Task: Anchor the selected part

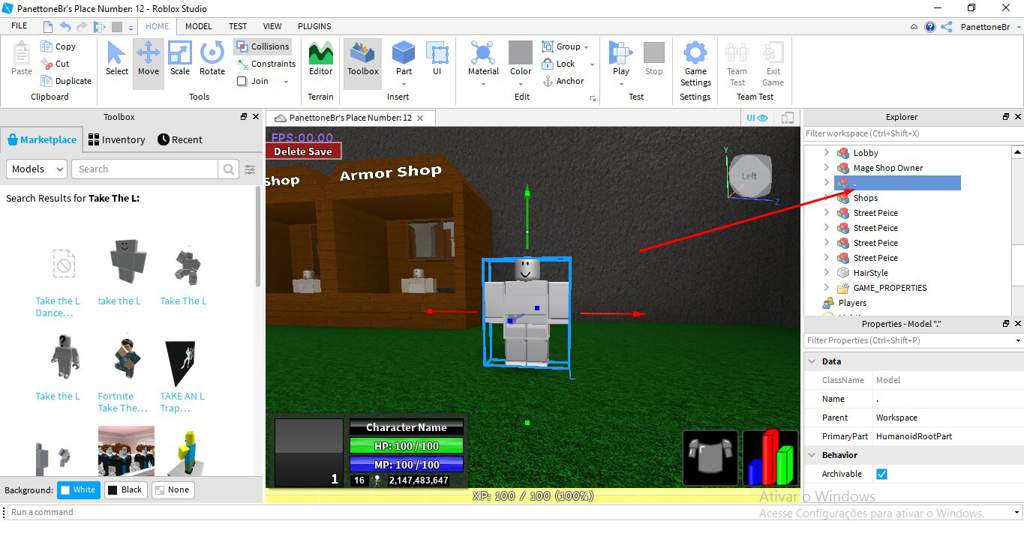Action: click(563, 81)
